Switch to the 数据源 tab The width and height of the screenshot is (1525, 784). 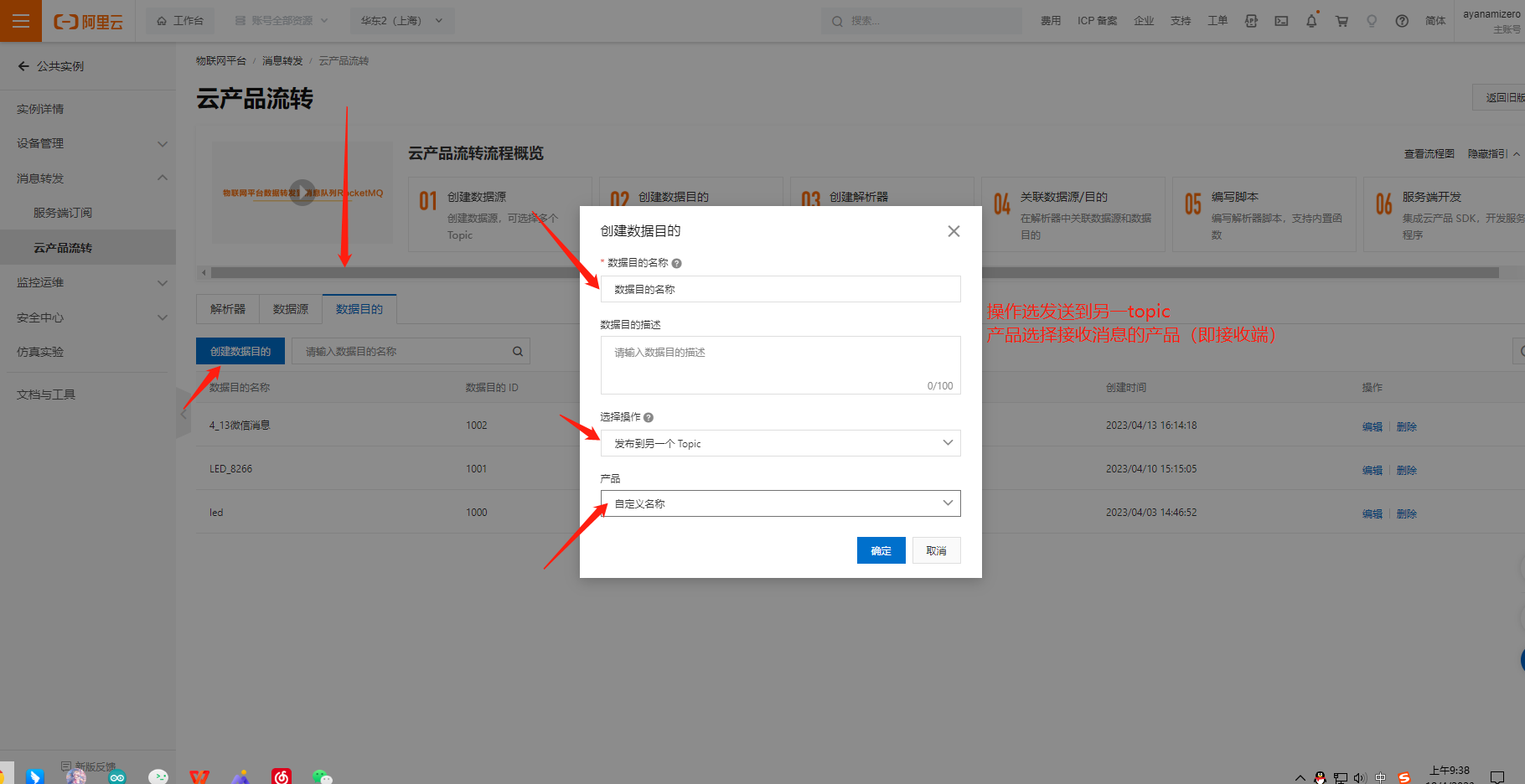pos(291,309)
